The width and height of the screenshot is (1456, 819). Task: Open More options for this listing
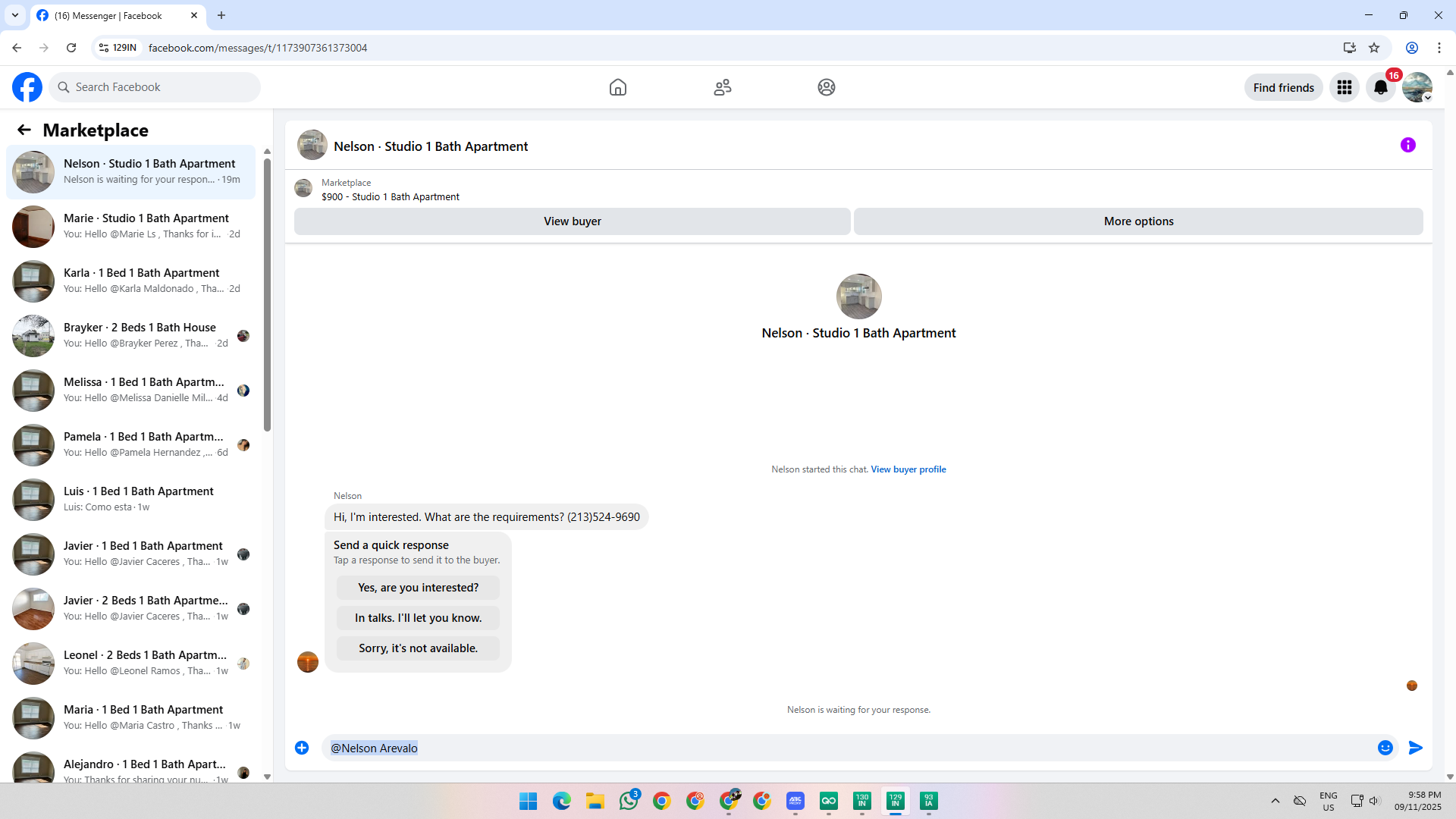[x=1138, y=221]
